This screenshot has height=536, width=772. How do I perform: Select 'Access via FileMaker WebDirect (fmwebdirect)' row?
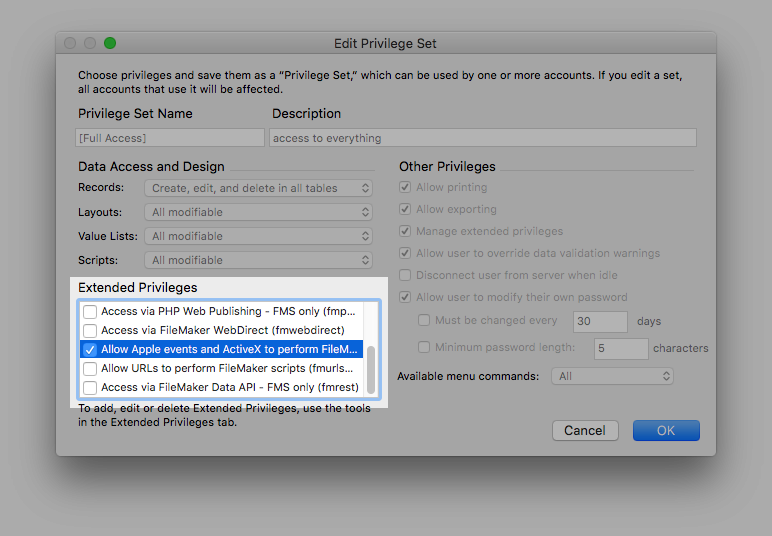click(x=223, y=330)
